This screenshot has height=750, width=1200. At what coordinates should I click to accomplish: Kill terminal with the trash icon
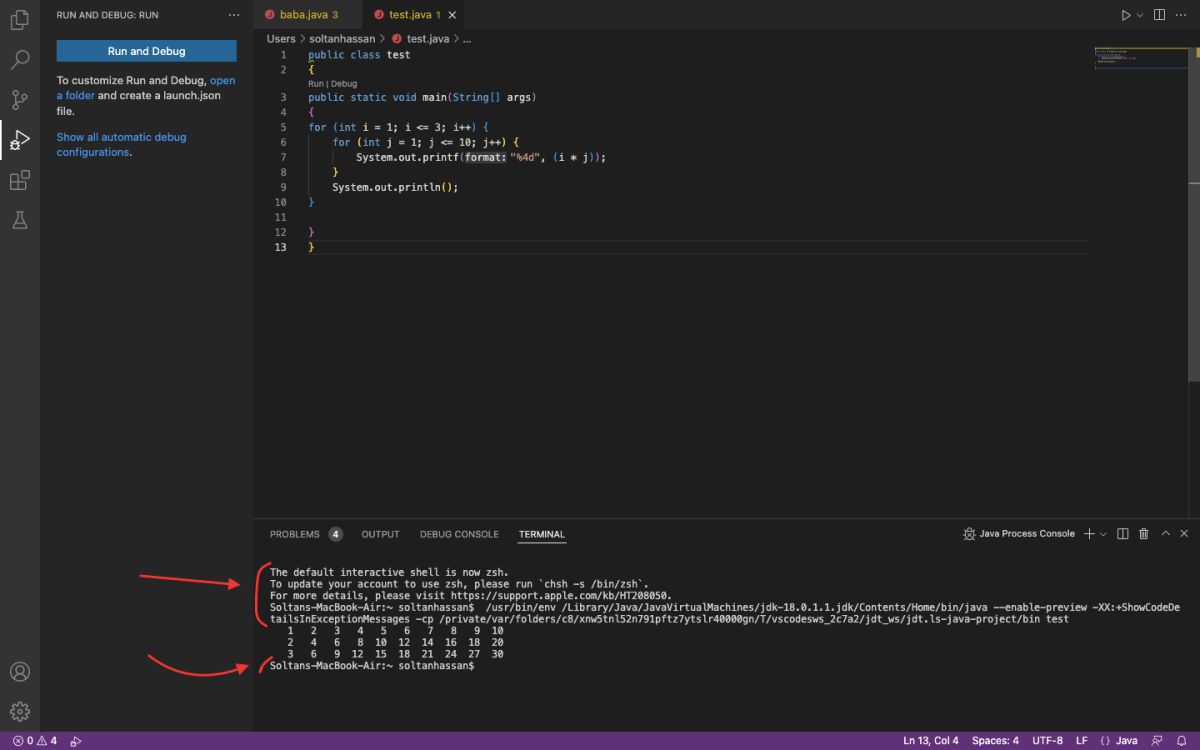point(1144,534)
